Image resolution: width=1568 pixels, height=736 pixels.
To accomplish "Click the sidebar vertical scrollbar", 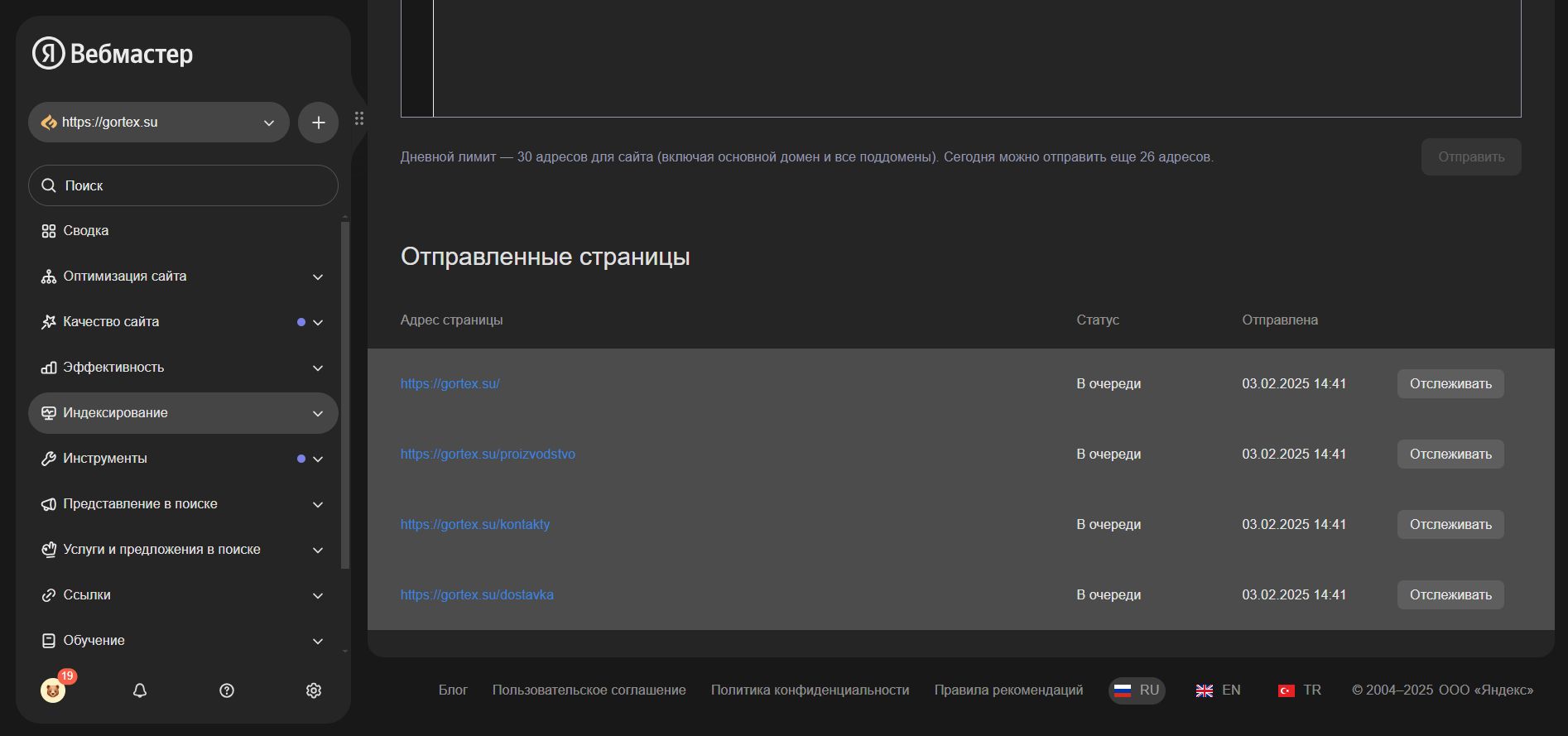I will pyautogui.click(x=345, y=395).
